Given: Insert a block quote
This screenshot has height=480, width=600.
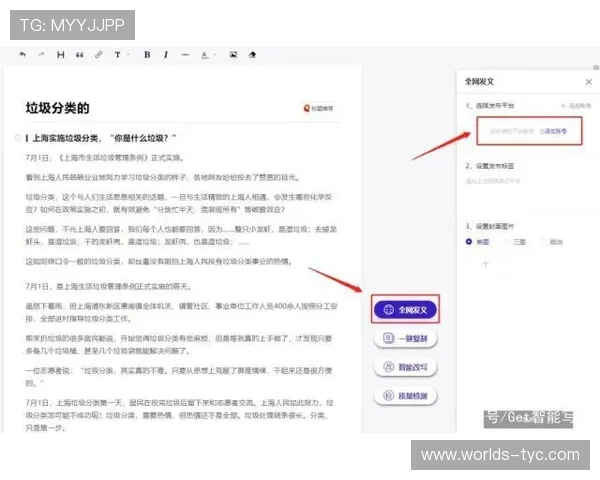Looking at the screenshot, I should point(80,55).
